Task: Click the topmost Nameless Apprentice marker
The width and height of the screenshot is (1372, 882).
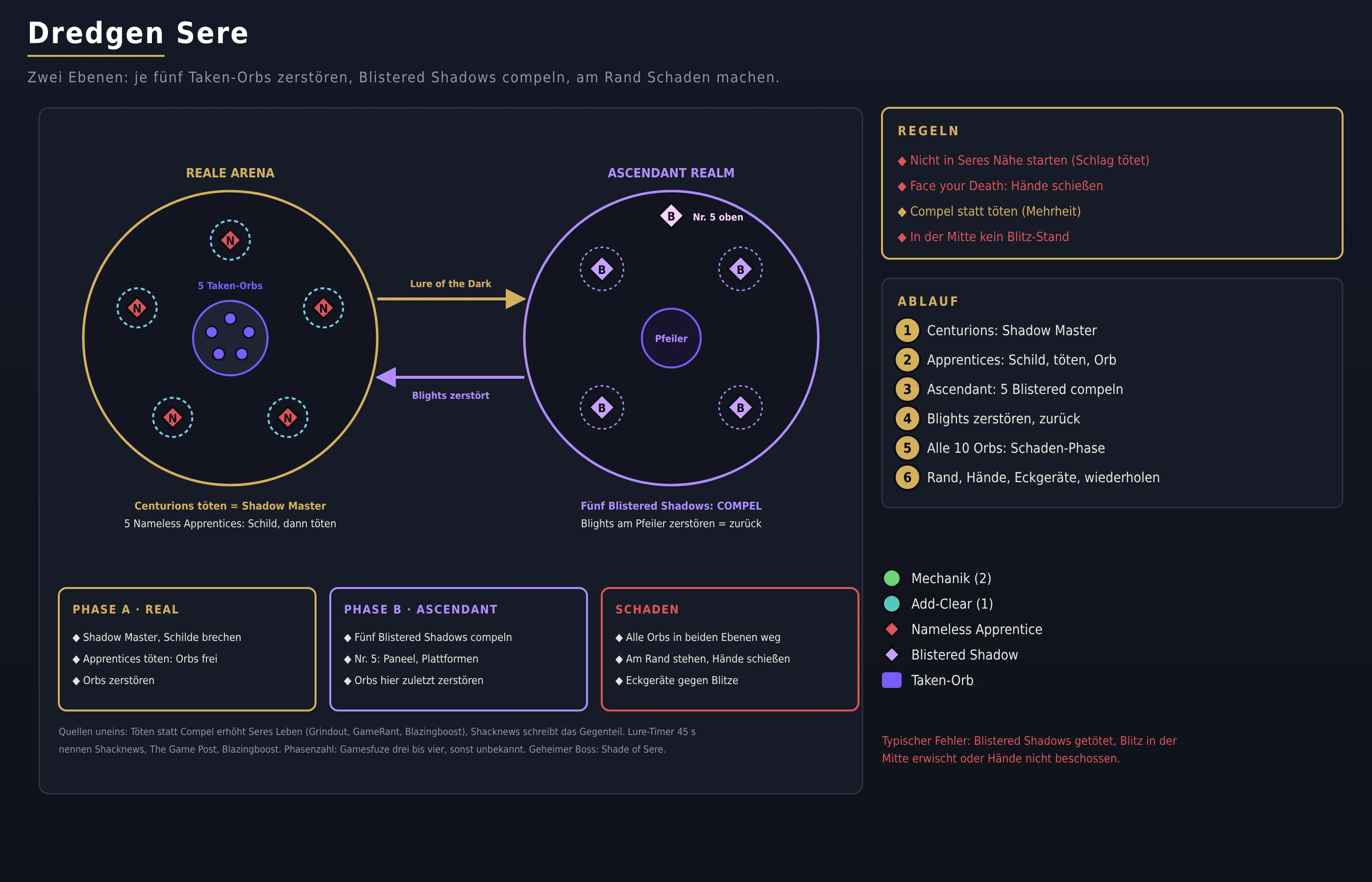Action: pos(230,240)
